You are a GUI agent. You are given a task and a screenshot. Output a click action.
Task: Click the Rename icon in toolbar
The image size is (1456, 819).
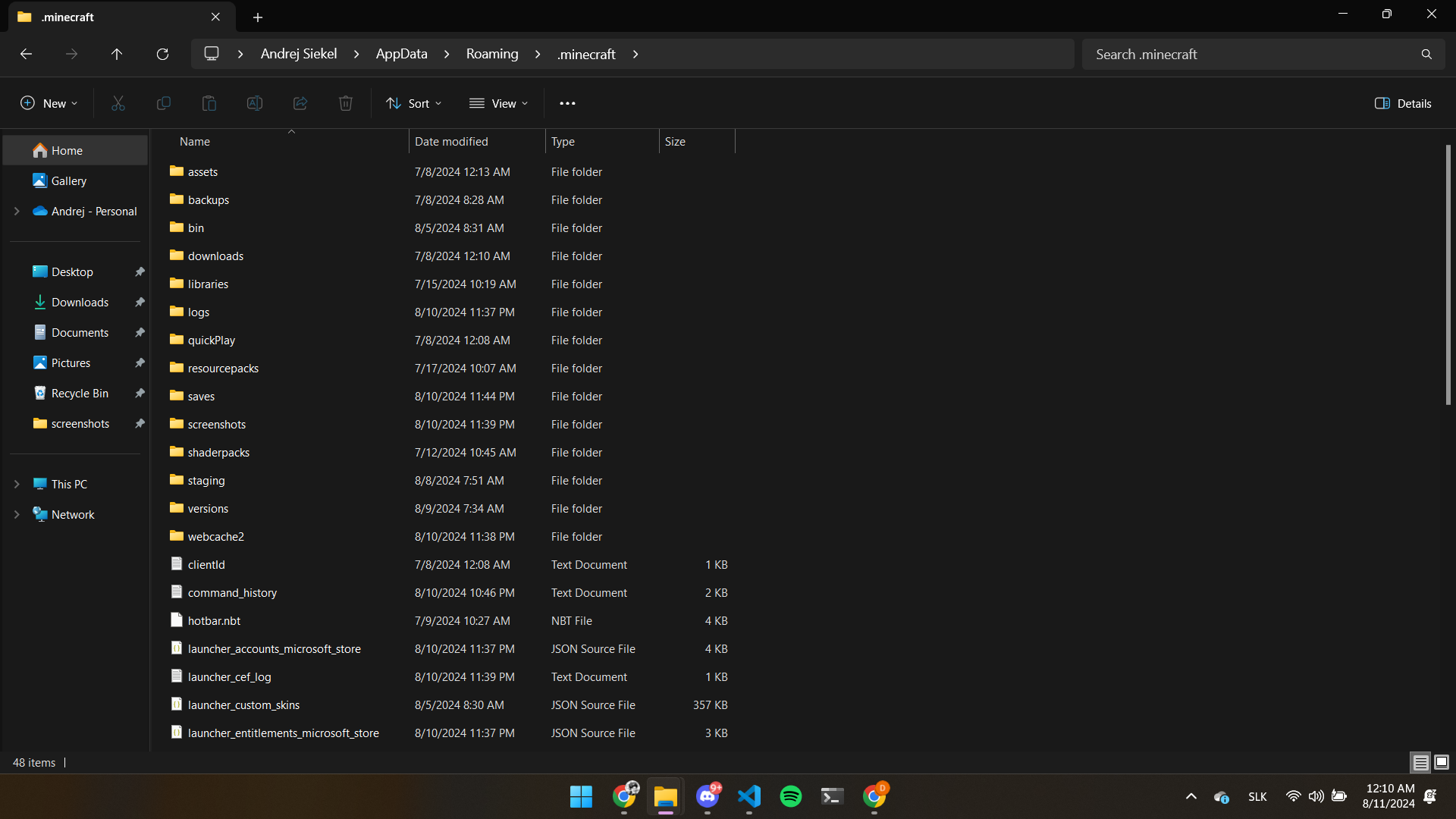255,103
